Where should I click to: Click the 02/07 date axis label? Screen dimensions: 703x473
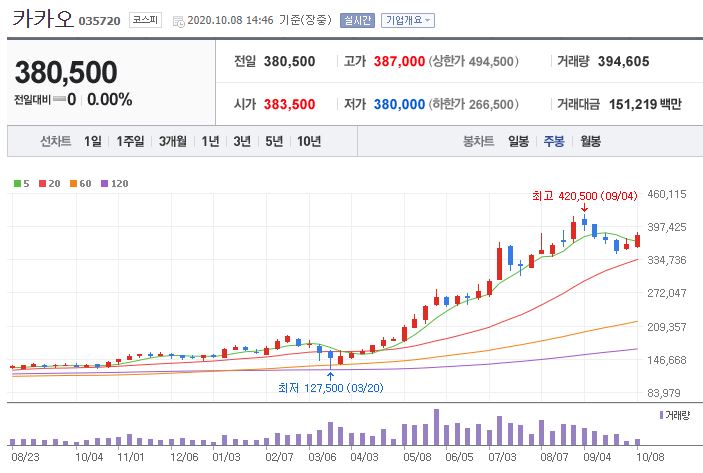[279, 457]
